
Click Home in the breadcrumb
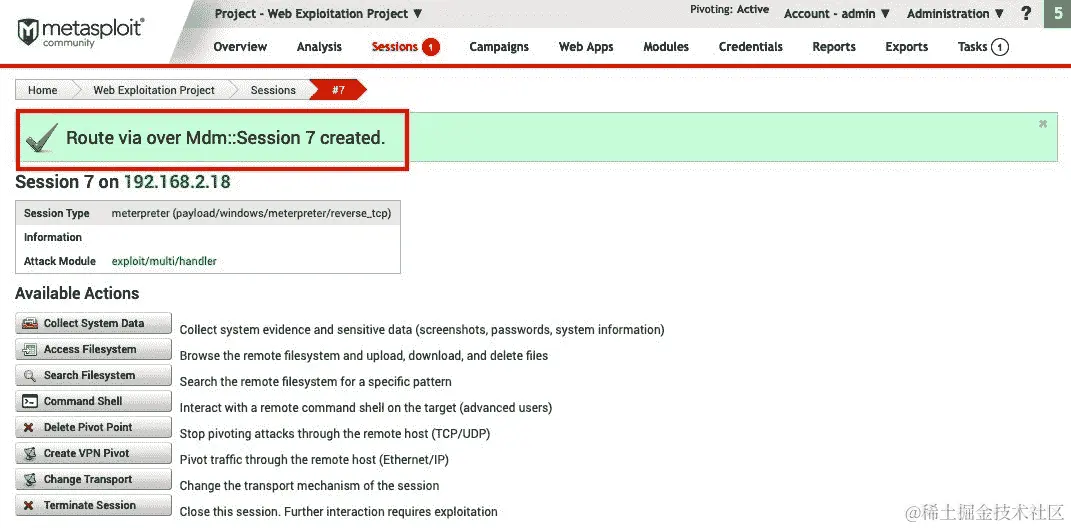[x=42, y=90]
